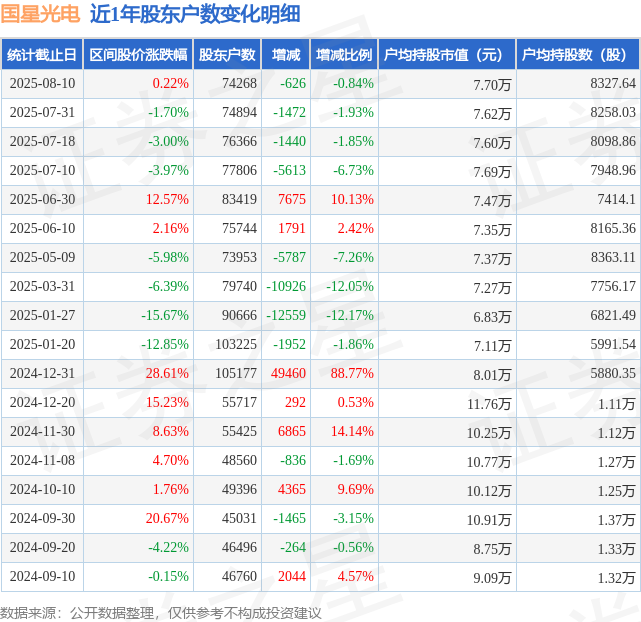Click the change ratio -12.05%

350,286
